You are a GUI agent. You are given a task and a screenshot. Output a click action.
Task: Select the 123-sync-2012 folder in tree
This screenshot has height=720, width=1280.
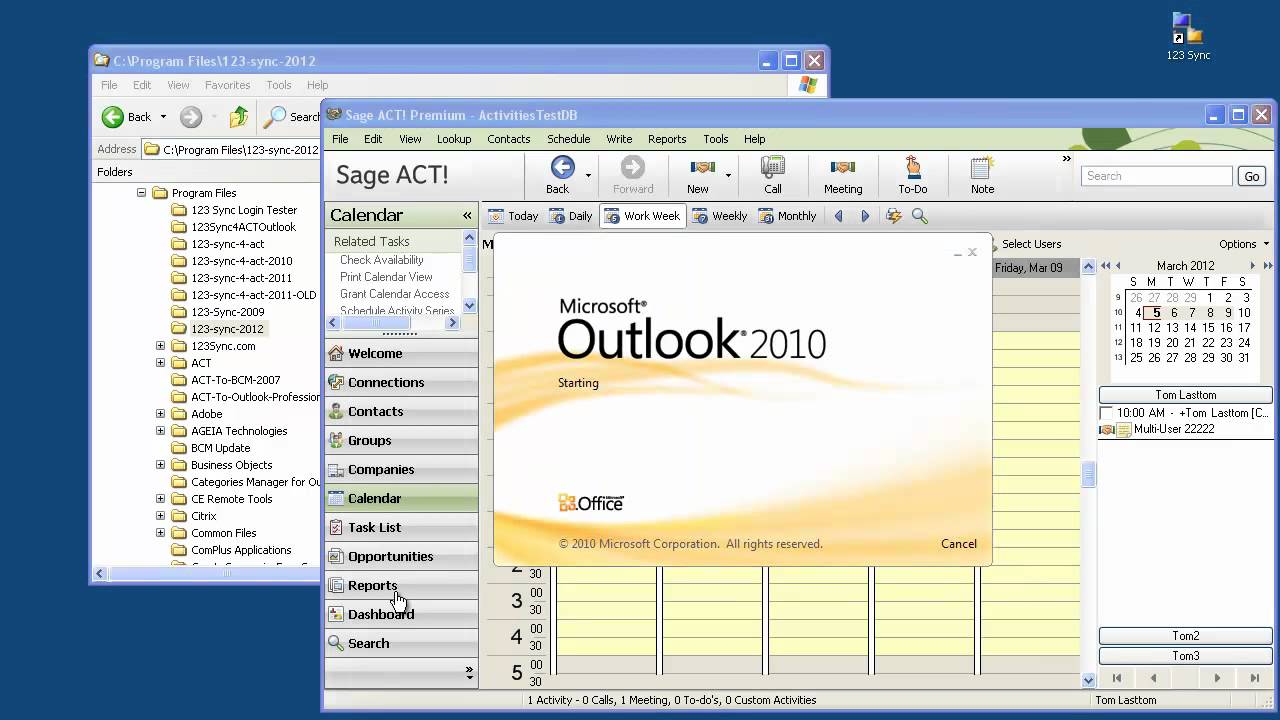pos(227,329)
